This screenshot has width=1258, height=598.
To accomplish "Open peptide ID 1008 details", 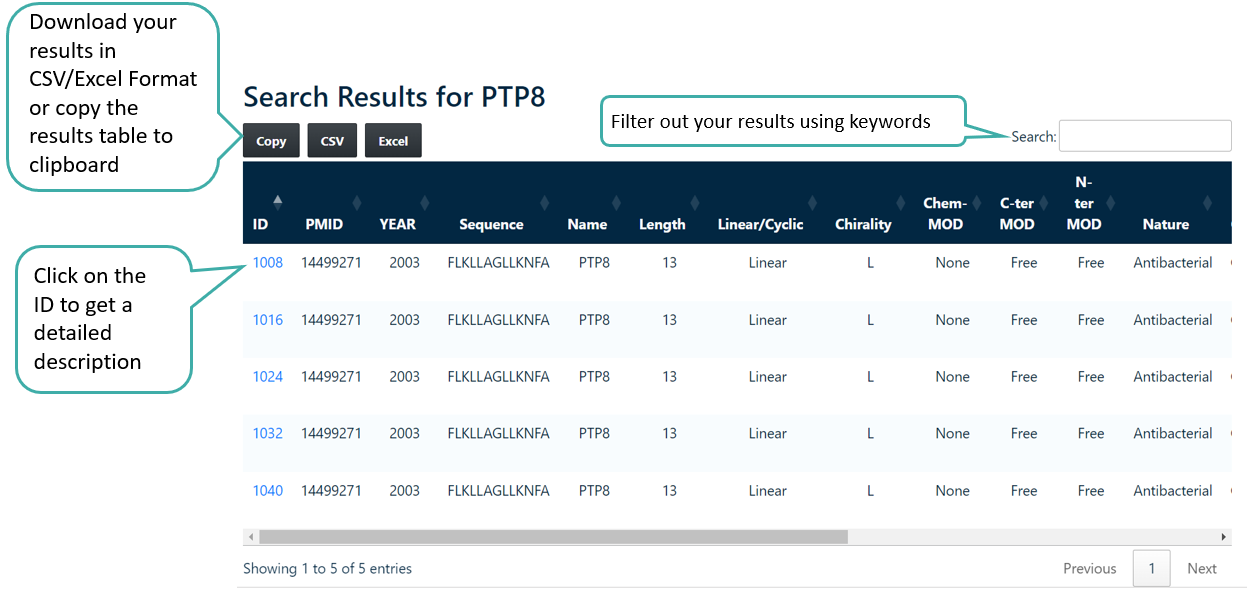I will 267,263.
